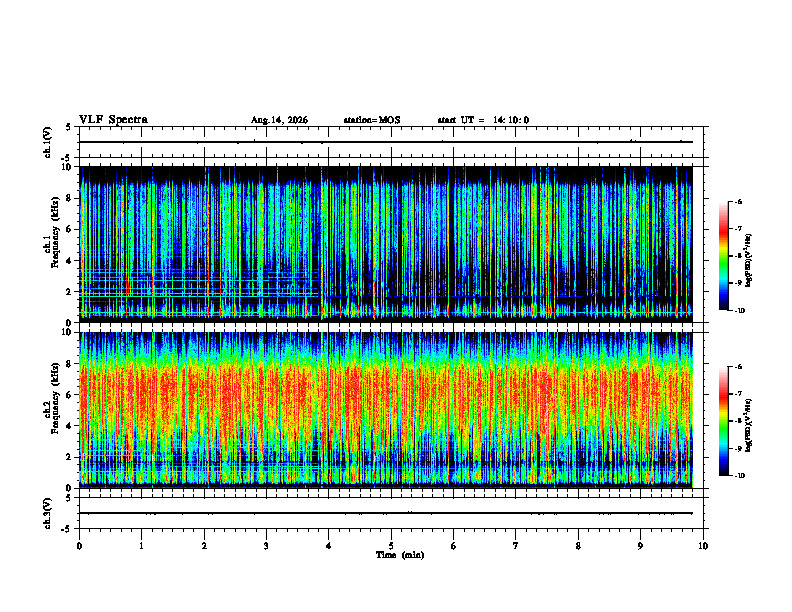Click the "10" label ending the time axis
This screenshot has width=792, height=612.
click(703, 546)
